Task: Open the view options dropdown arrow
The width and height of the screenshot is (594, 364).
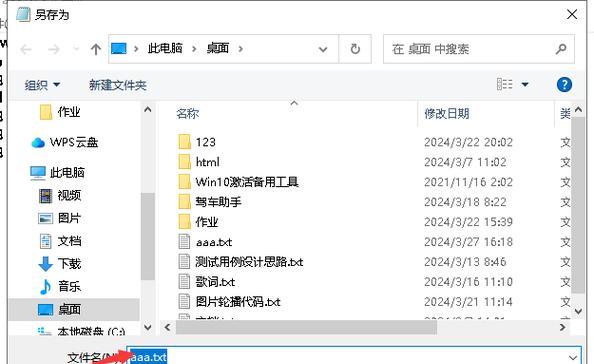Action: point(525,84)
